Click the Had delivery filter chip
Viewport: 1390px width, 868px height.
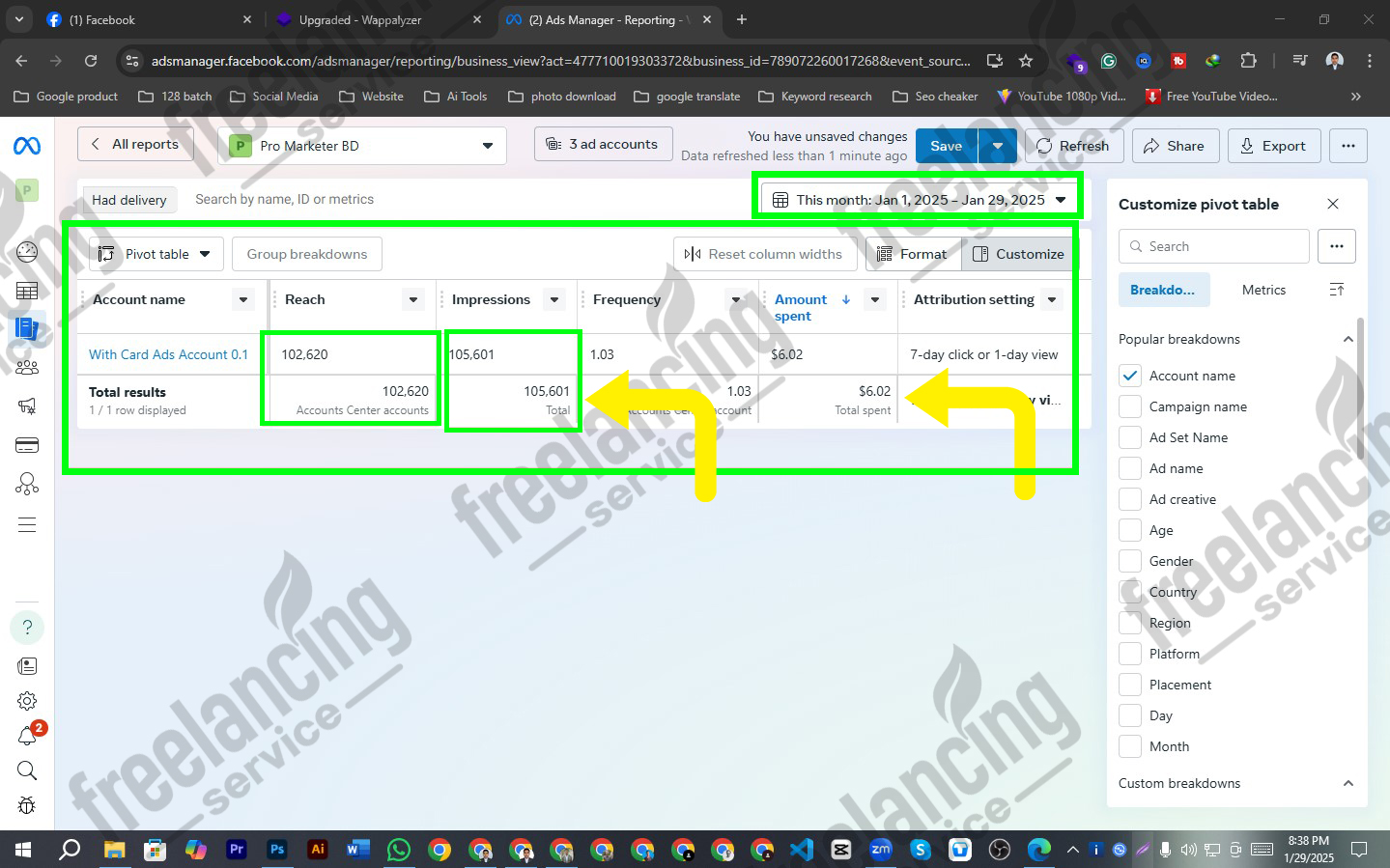[129, 200]
